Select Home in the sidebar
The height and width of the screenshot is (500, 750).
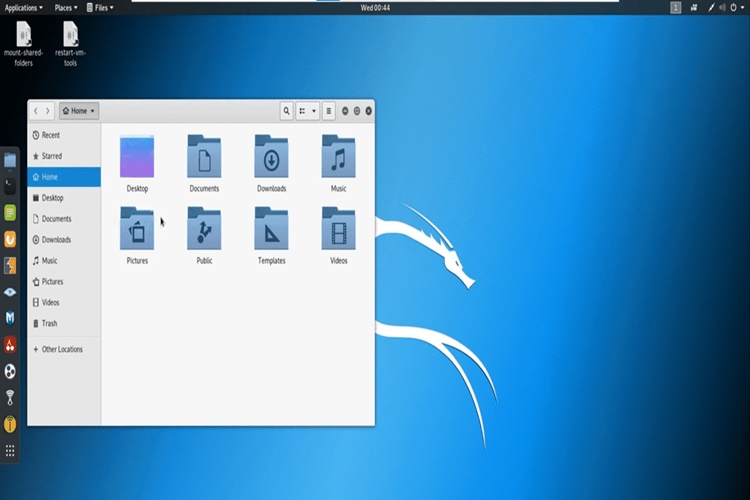tap(64, 177)
